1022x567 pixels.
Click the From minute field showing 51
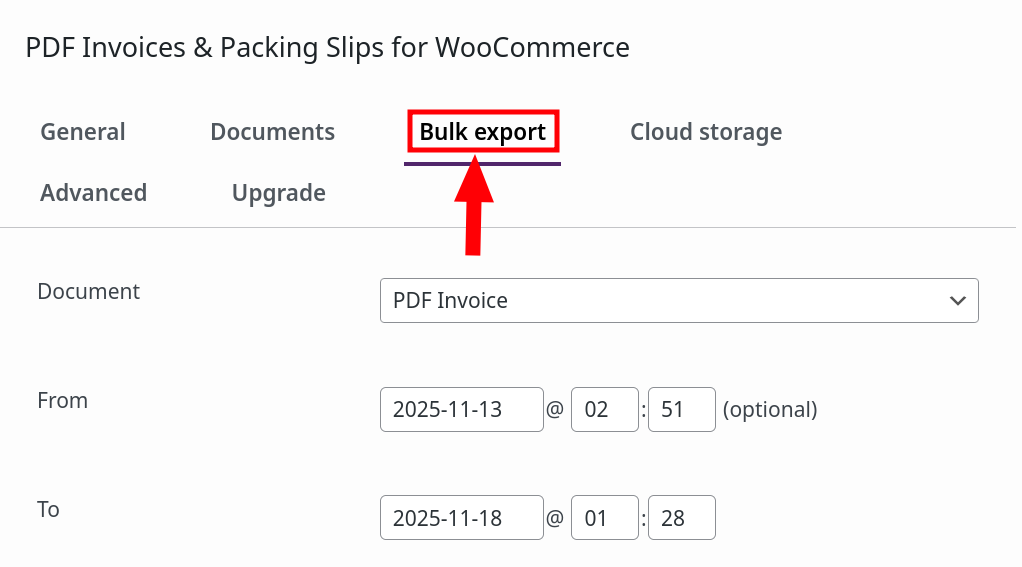tap(681, 409)
